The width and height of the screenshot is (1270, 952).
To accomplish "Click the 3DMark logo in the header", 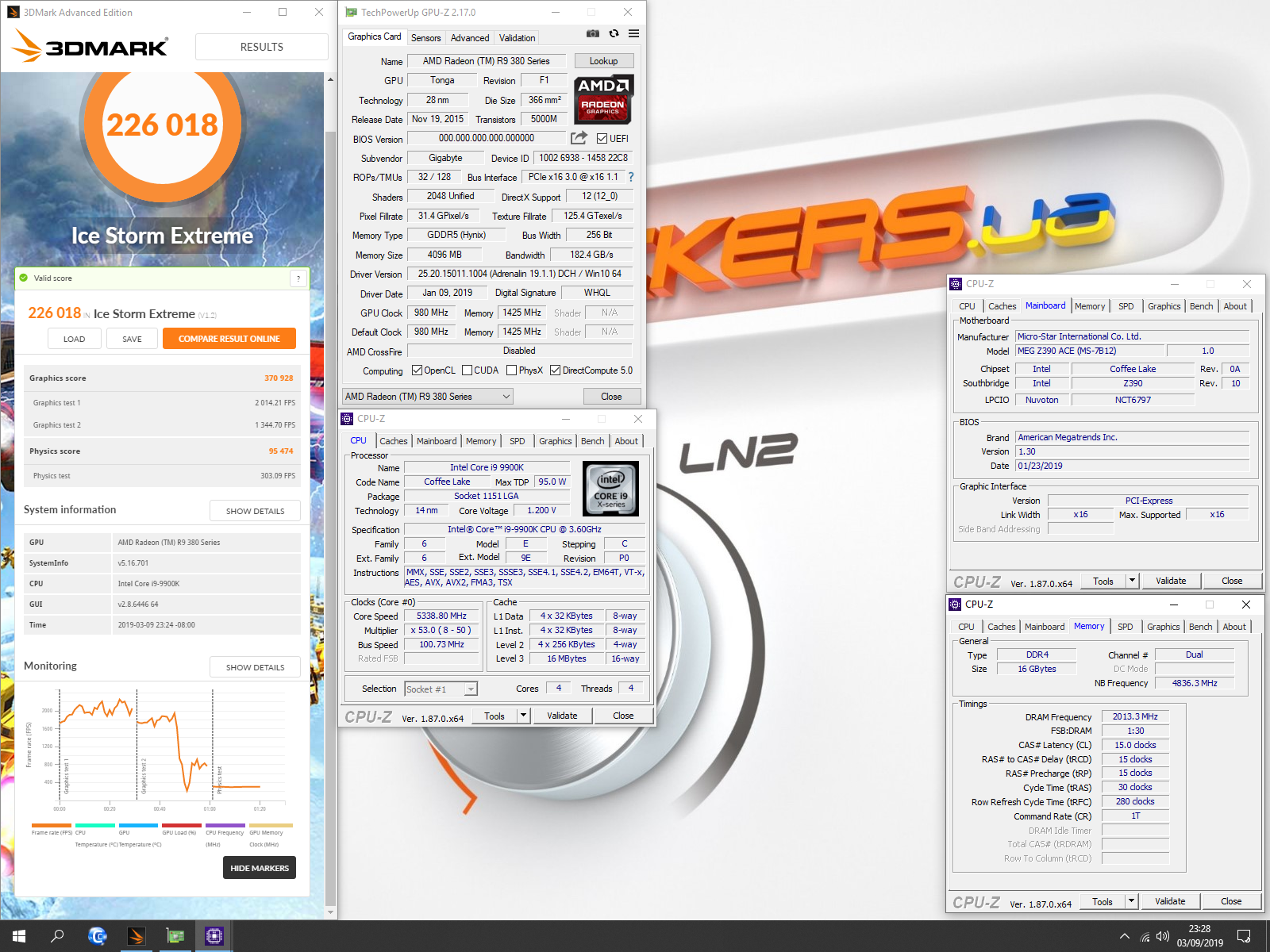I will coord(91,46).
